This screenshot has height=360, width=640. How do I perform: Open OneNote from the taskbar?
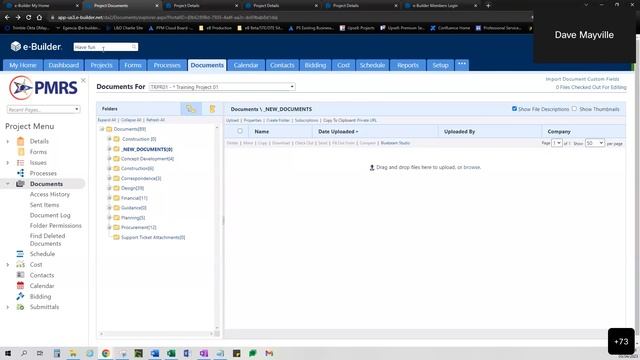pyautogui.click(x=204, y=353)
